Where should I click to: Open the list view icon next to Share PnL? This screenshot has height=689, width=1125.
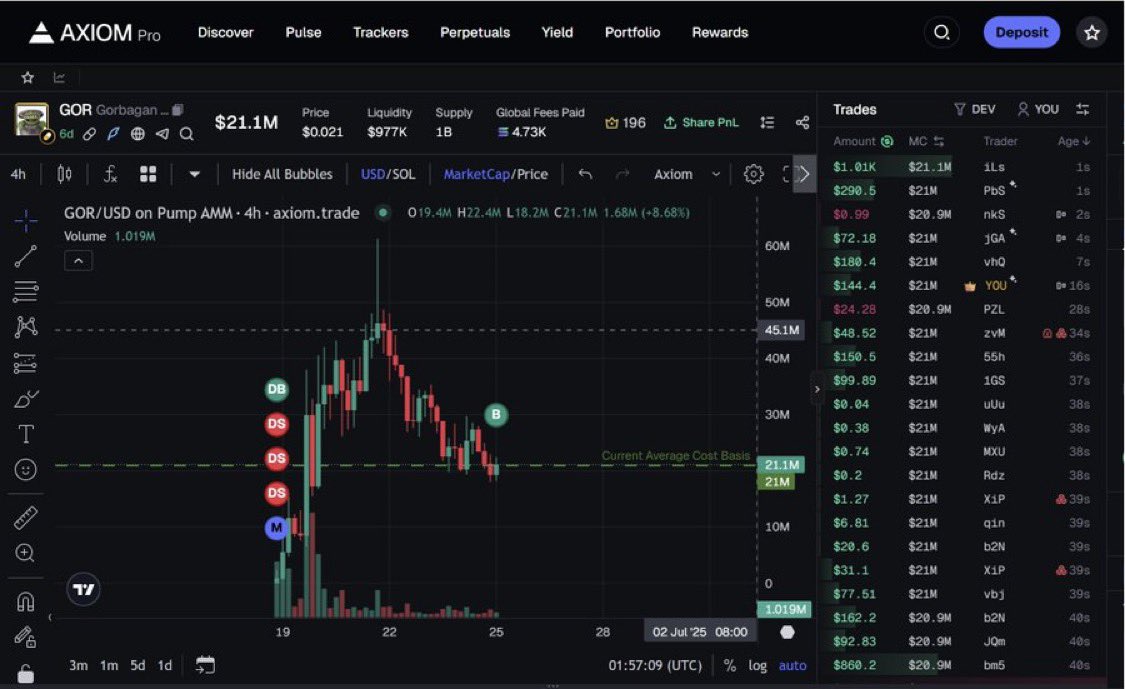767,123
